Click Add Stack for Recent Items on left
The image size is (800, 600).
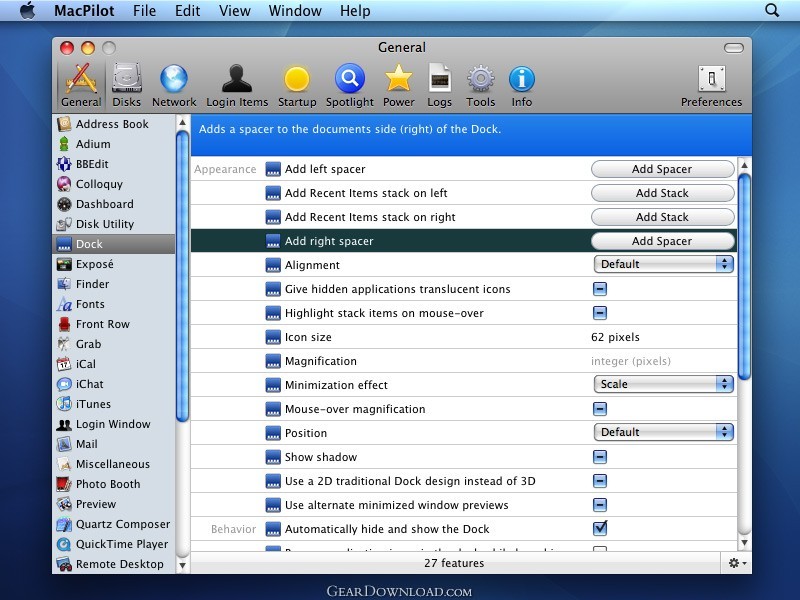tap(662, 193)
